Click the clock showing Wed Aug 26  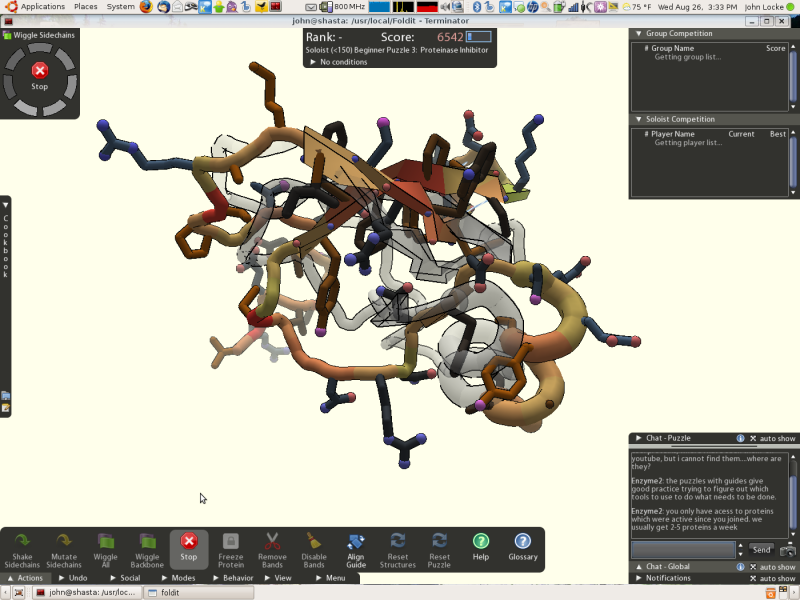(697, 7)
